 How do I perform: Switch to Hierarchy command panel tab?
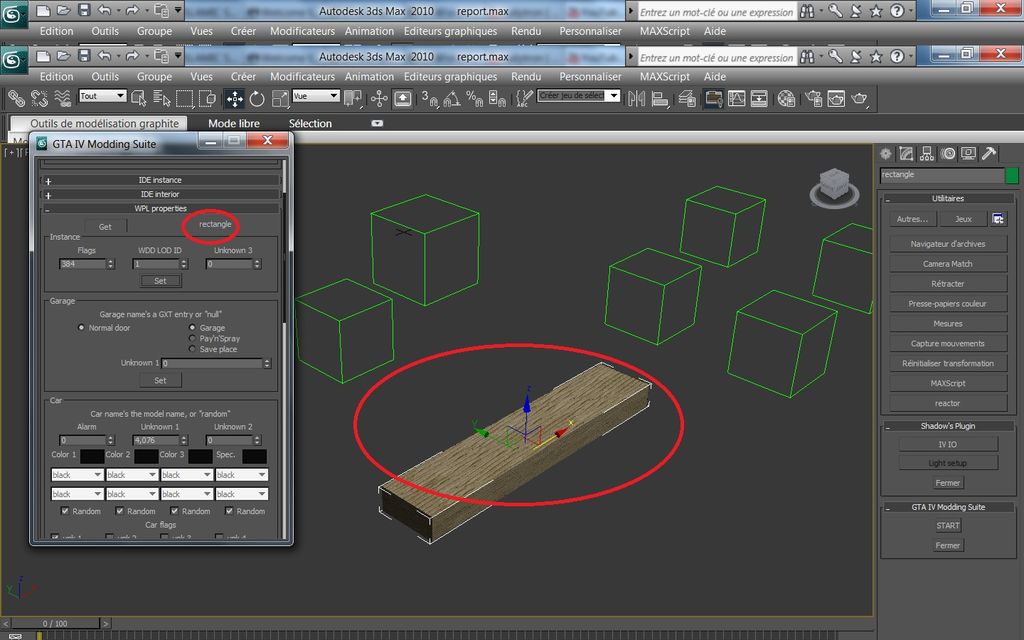click(x=927, y=154)
